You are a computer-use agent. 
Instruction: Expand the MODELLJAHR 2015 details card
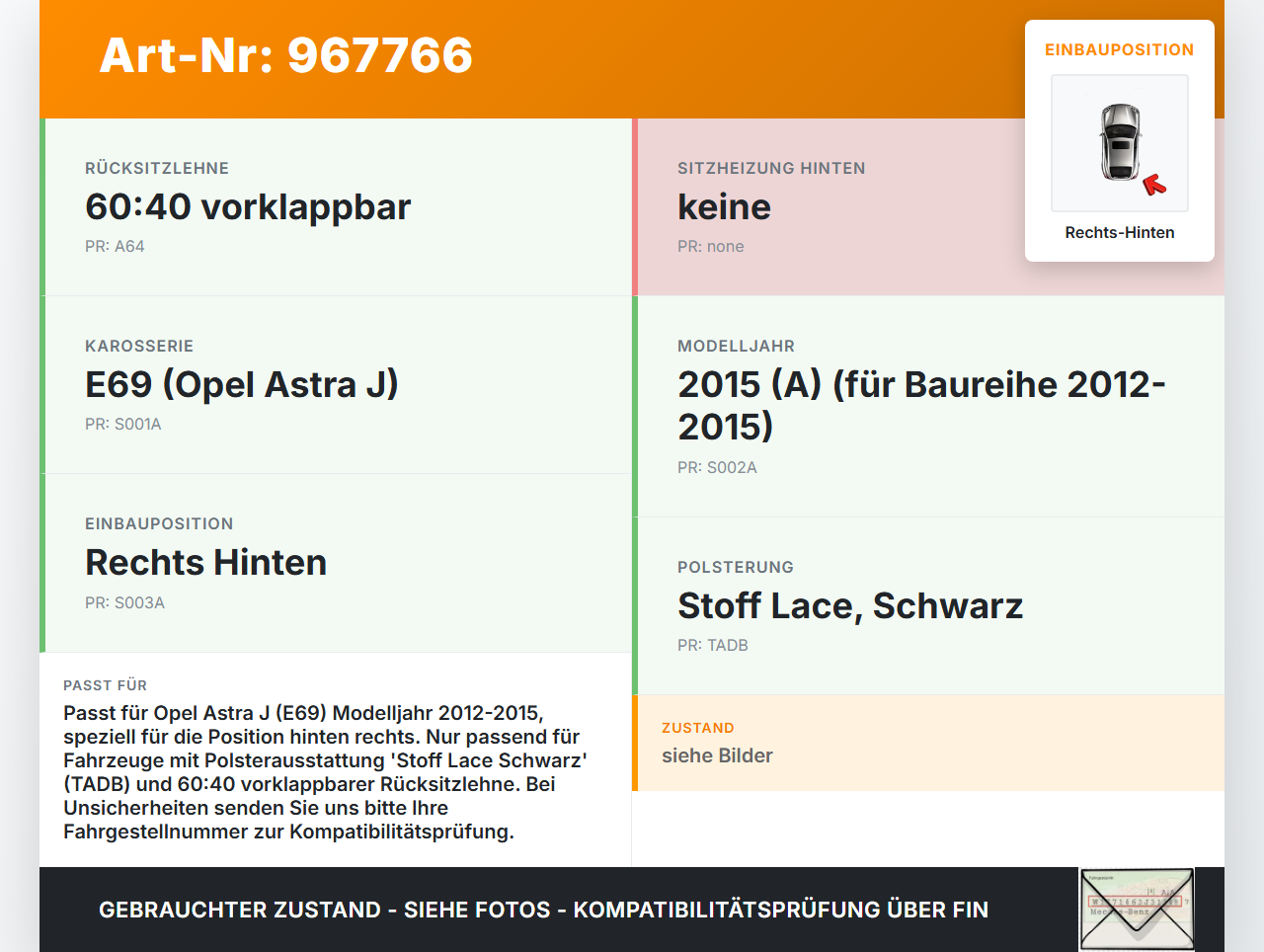pyautogui.click(x=921, y=405)
